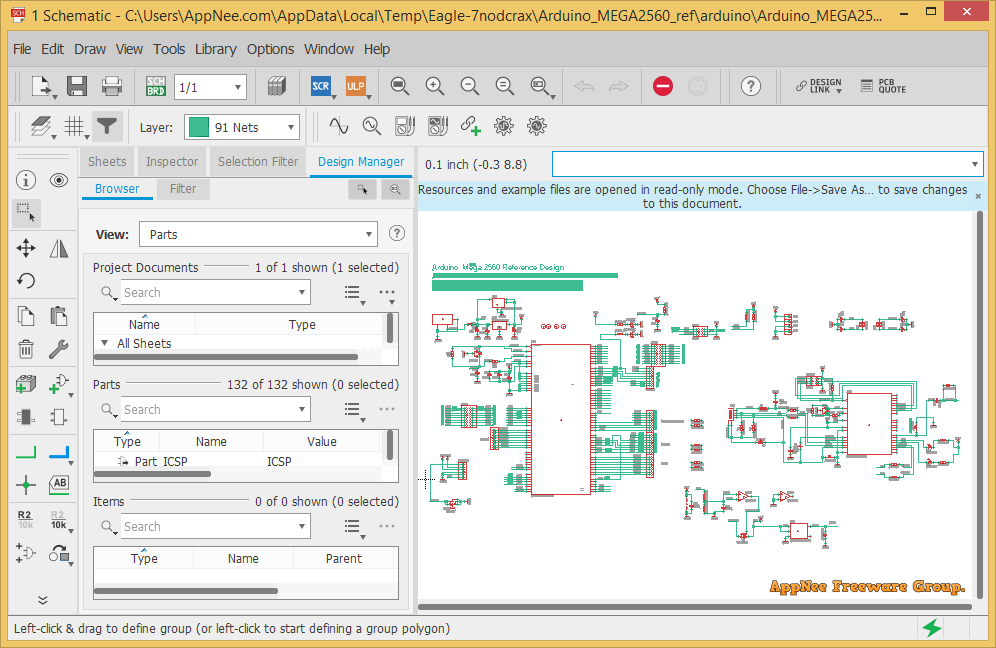Click the Parts list horizontal scrollbar
The height and width of the screenshot is (648, 996).
click(152, 474)
